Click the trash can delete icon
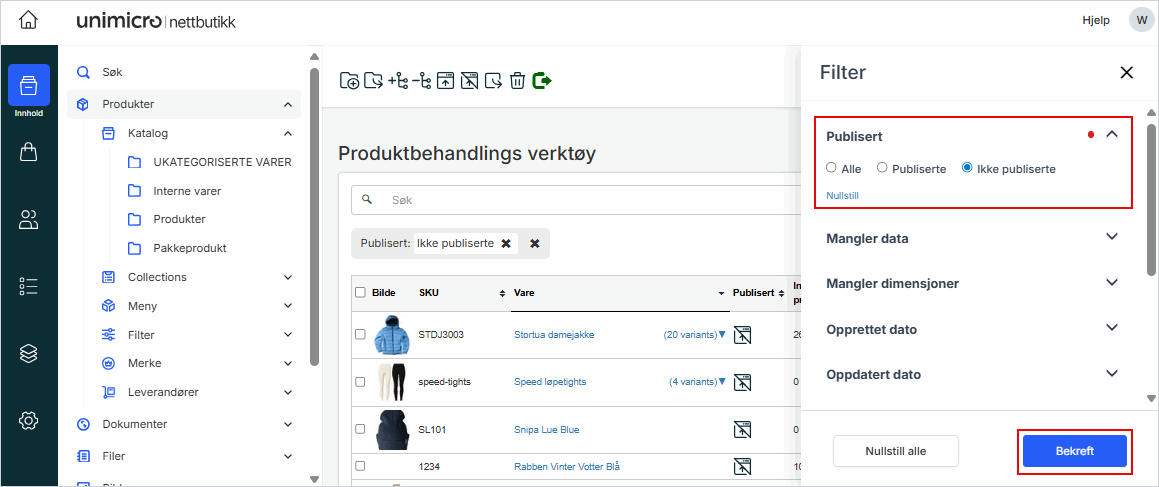1159x487 pixels. pos(517,81)
